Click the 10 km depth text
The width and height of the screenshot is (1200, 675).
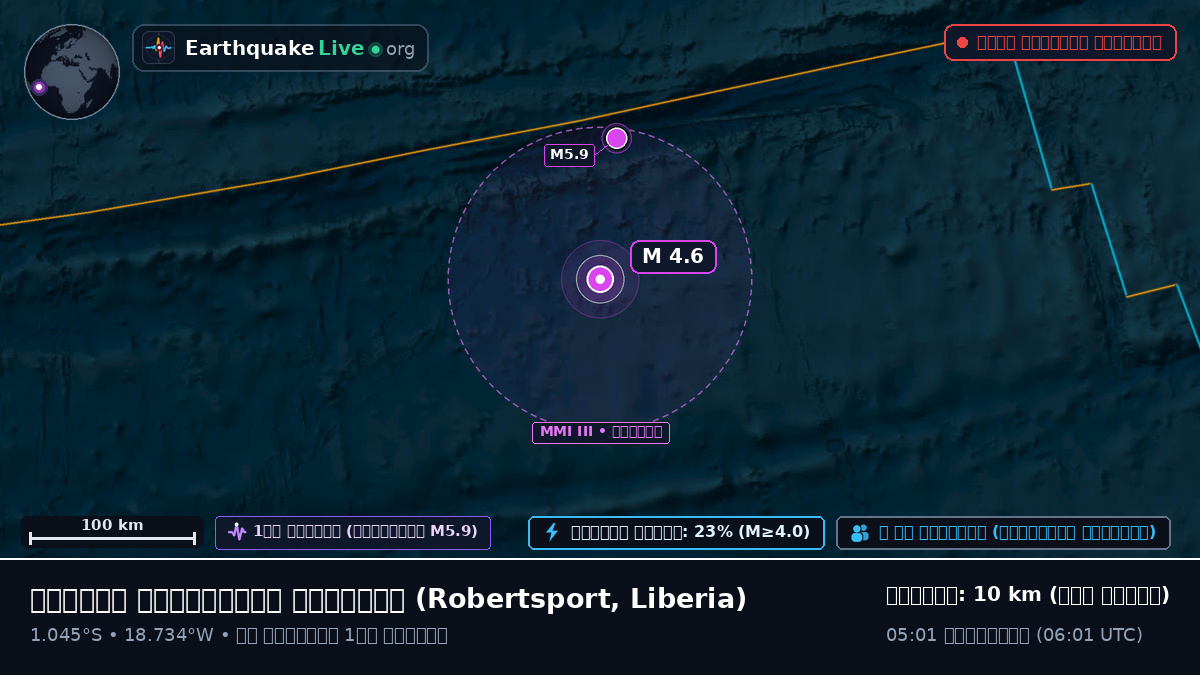point(1028,595)
